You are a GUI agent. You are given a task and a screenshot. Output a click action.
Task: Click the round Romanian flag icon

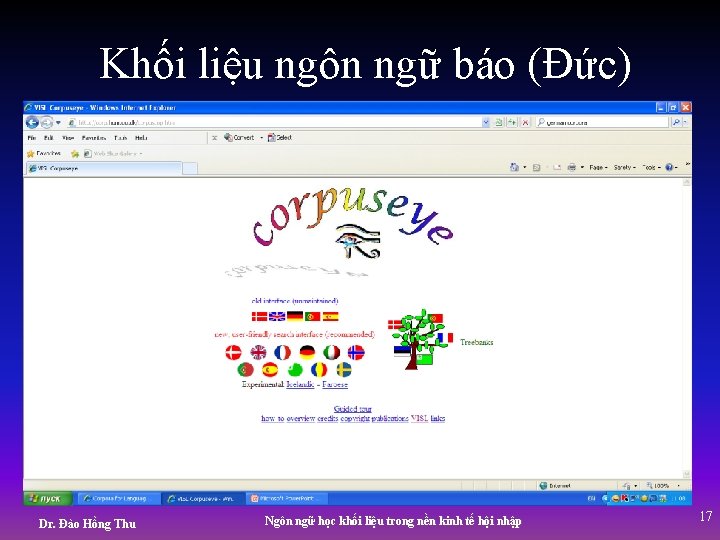319,369
